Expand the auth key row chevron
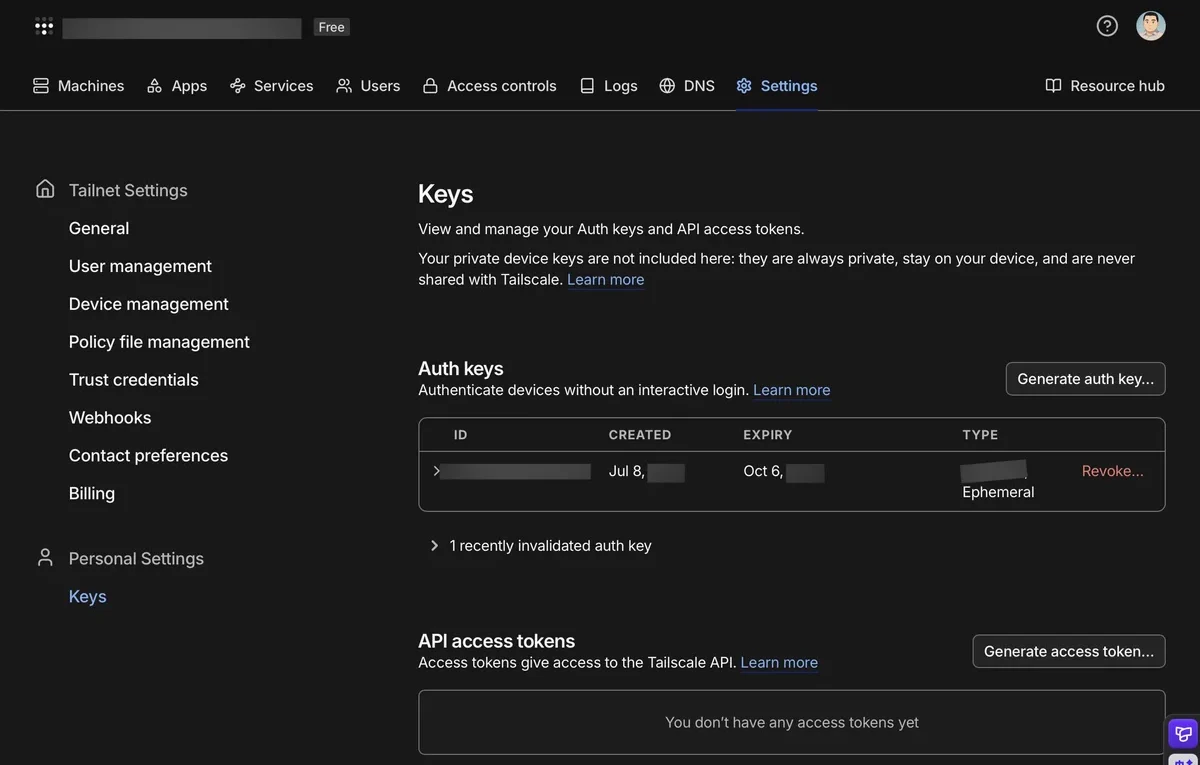This screenshot has height=765, width=1200. click(436, 471)
